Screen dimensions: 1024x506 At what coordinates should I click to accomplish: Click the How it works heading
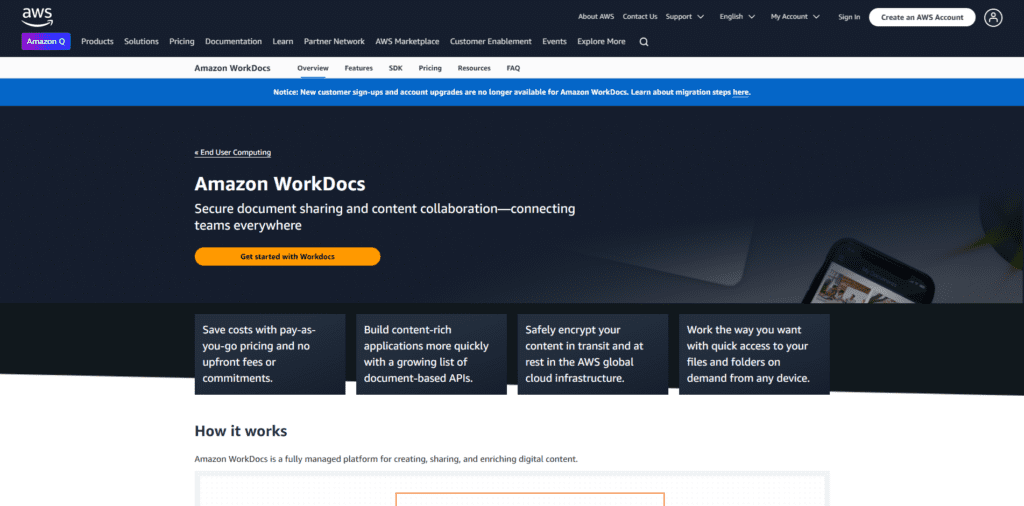(241, 431)
